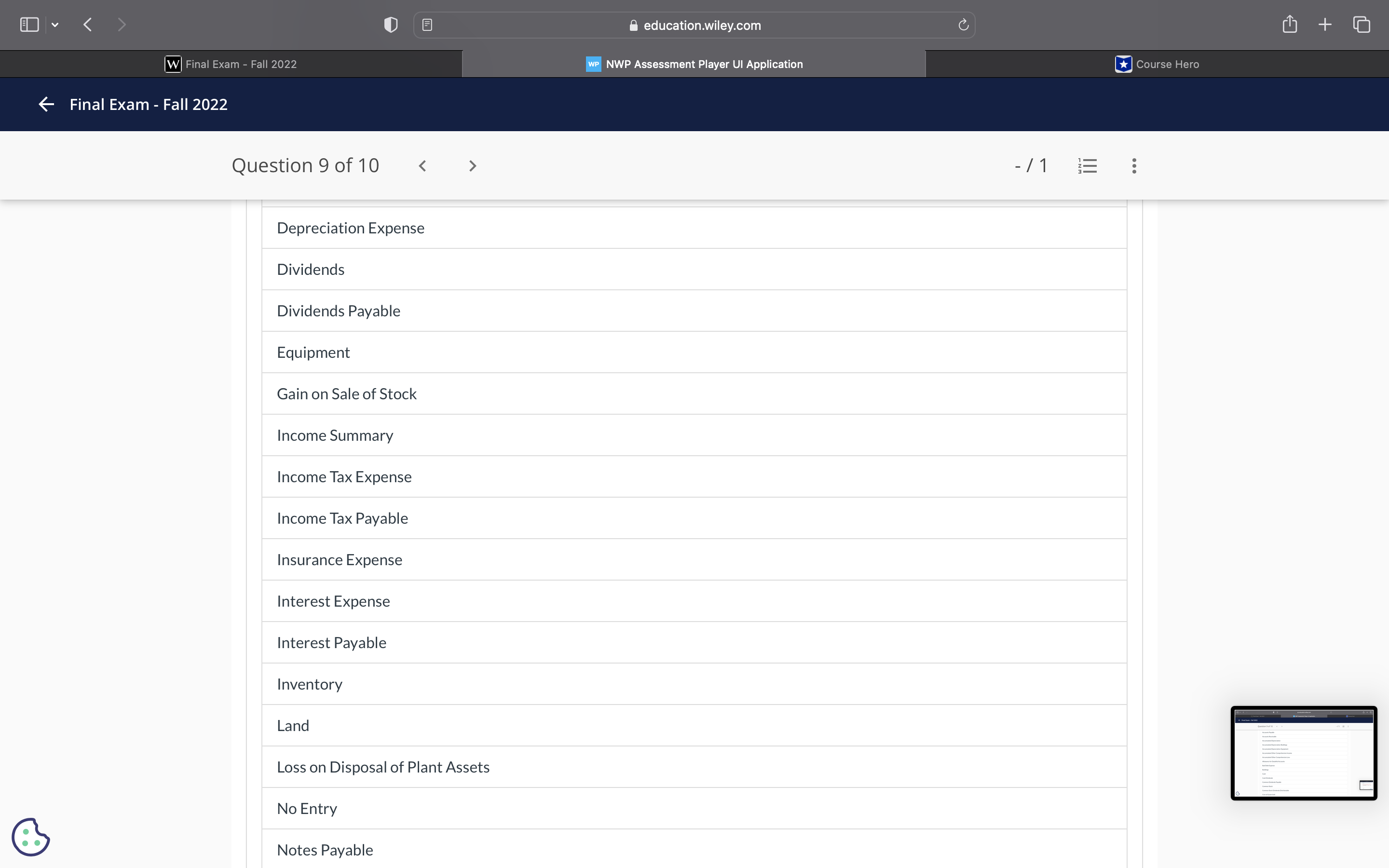Switch to the Course Hero tab
This screenshot has height=868, width=1389.
(1157, 64)
